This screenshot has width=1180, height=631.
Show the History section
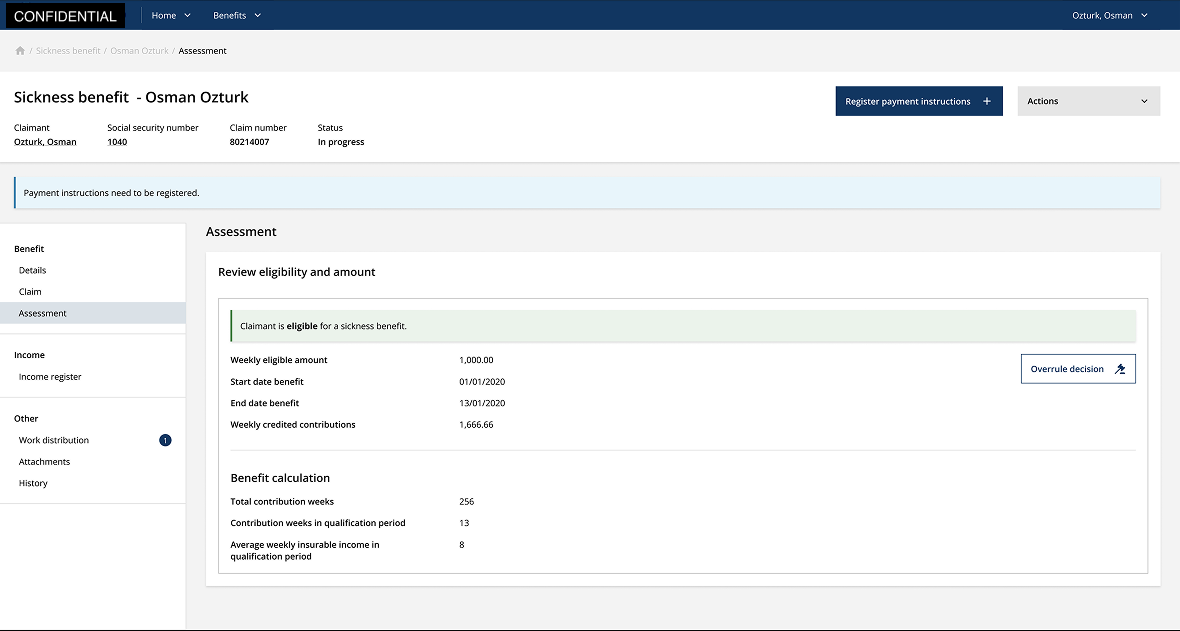[33, 483]
